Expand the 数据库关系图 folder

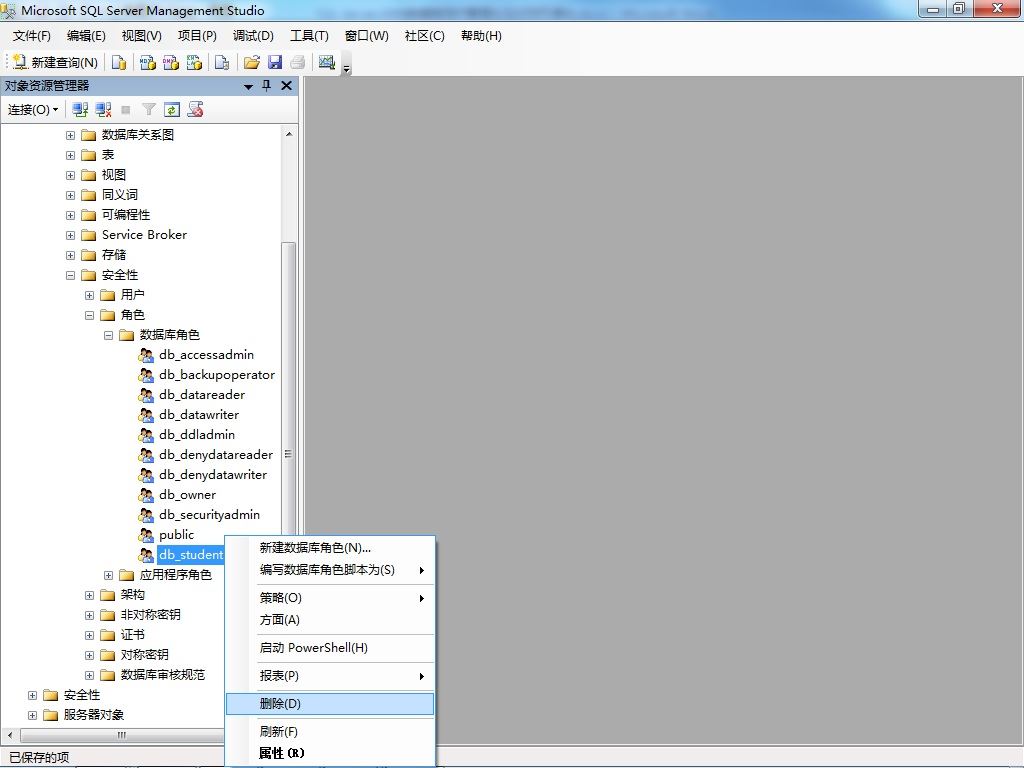click(71, 136)
